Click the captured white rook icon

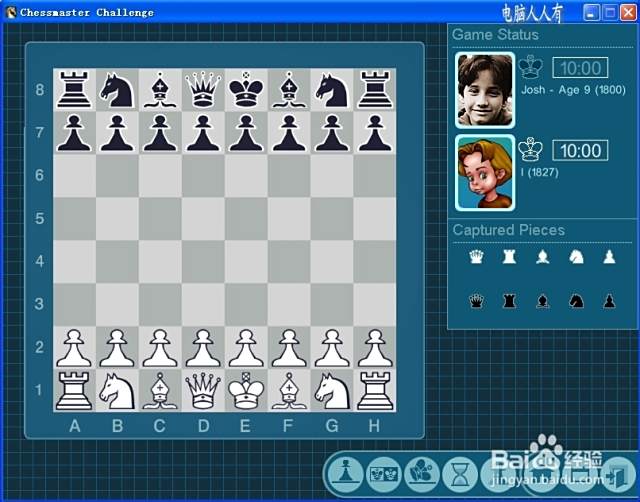tap(509, 257)
